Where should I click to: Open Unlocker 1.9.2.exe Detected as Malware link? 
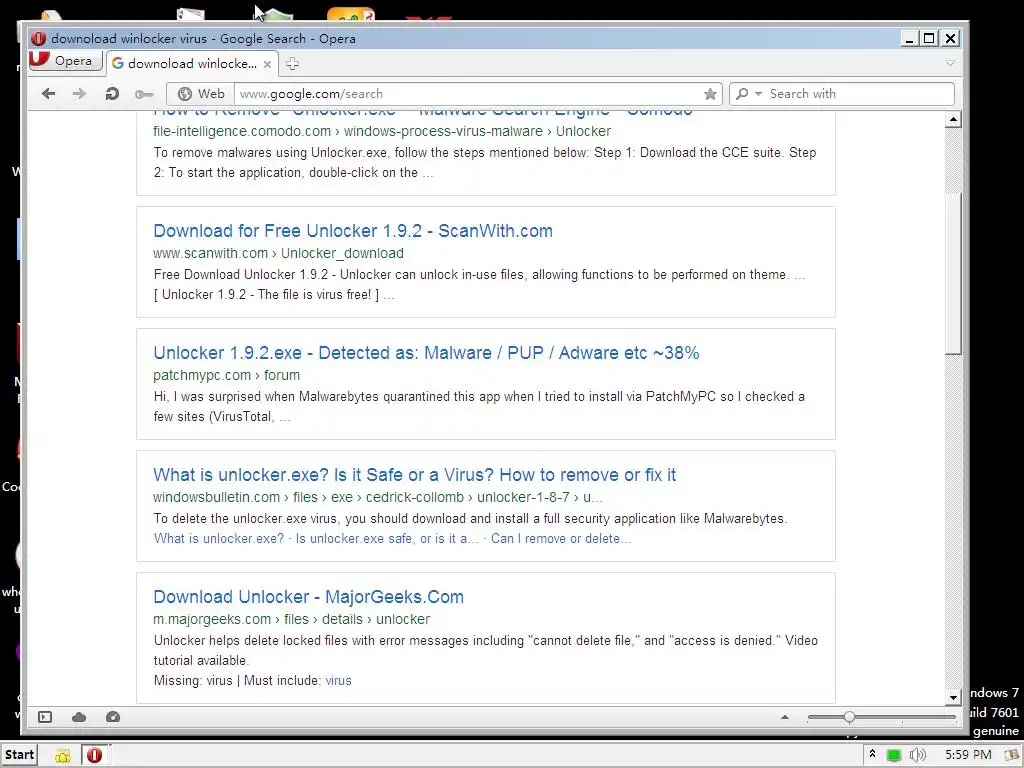tap(426, 353)
